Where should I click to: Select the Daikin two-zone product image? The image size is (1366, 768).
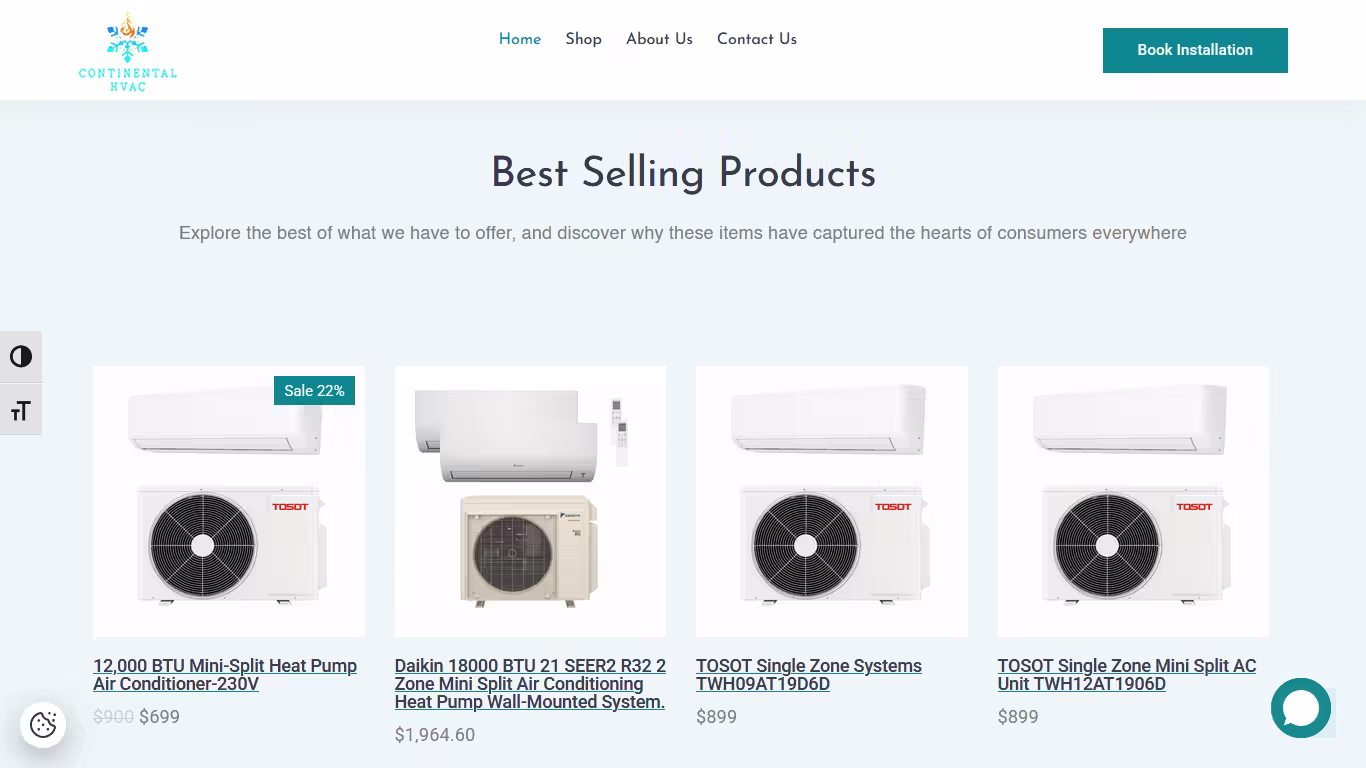[530, 501]
